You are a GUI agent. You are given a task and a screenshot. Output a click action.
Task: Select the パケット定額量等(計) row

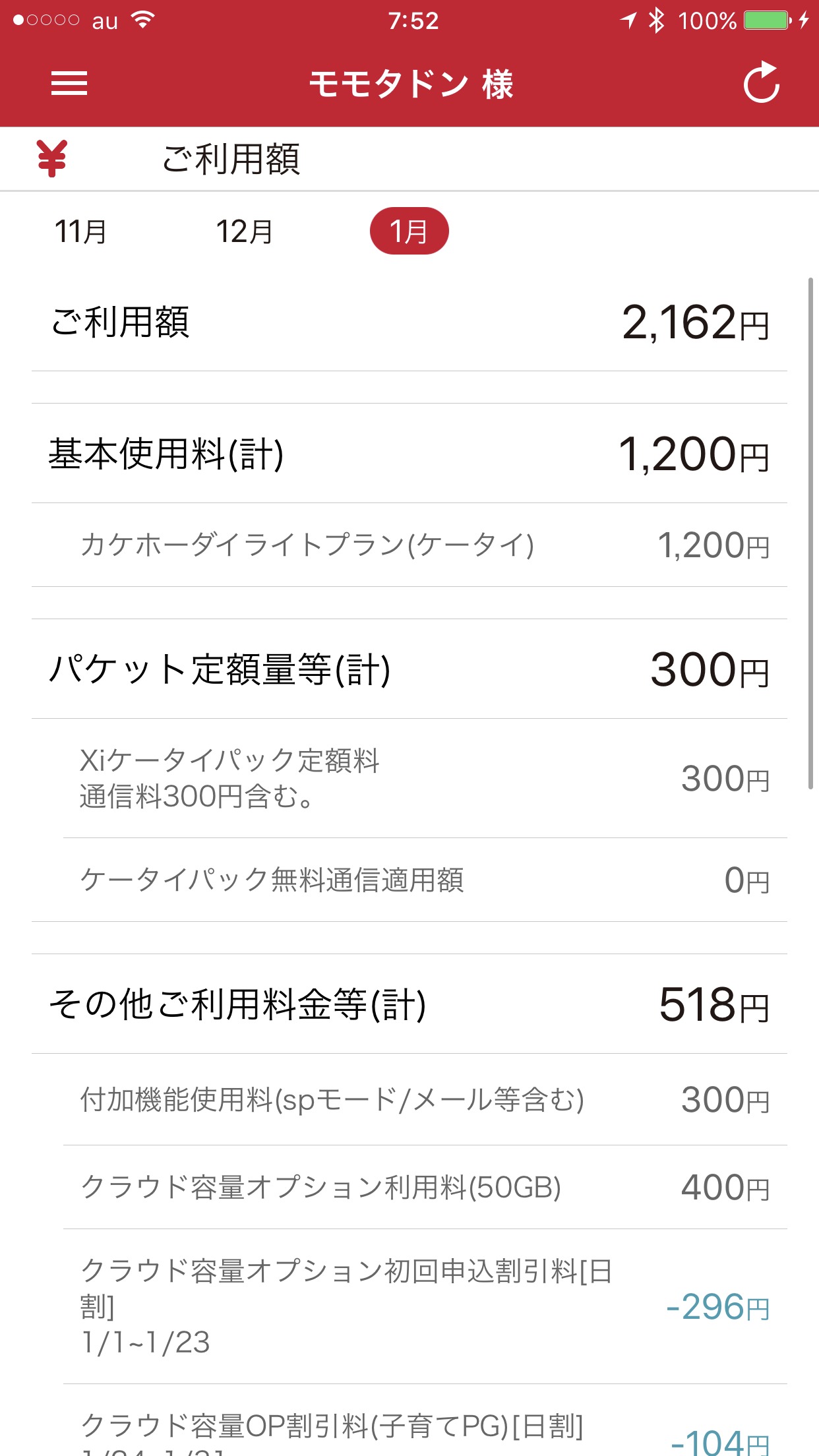(409, 669)
